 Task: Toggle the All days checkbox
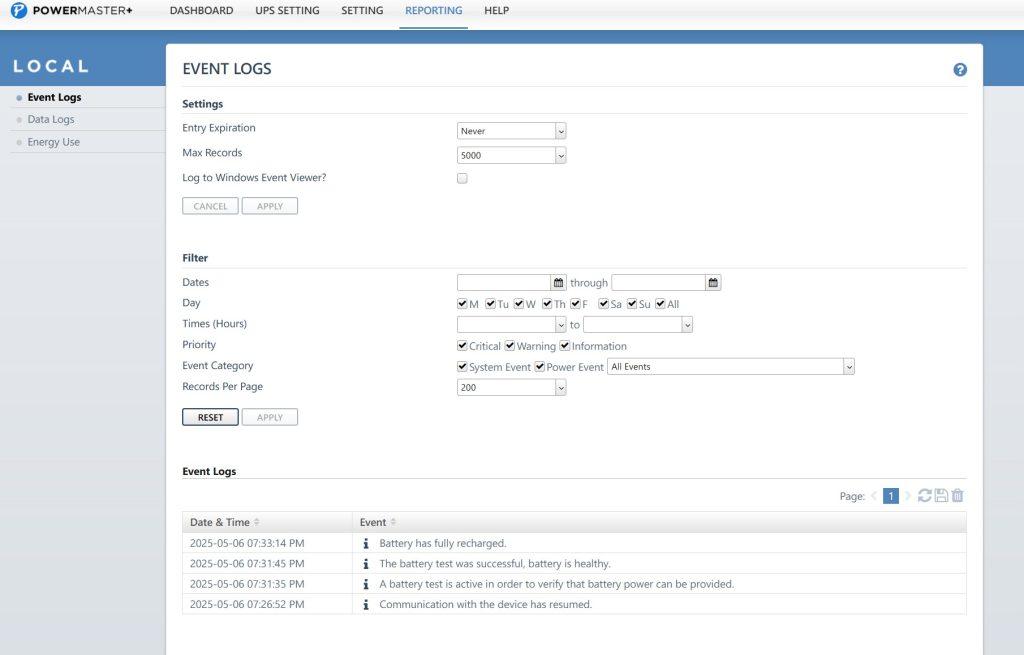[660, 304]
